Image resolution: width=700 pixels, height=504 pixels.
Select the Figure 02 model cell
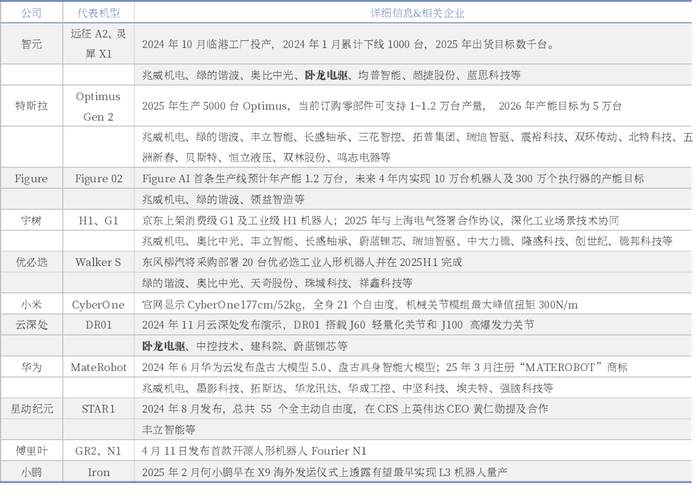[x=98, y=178]
